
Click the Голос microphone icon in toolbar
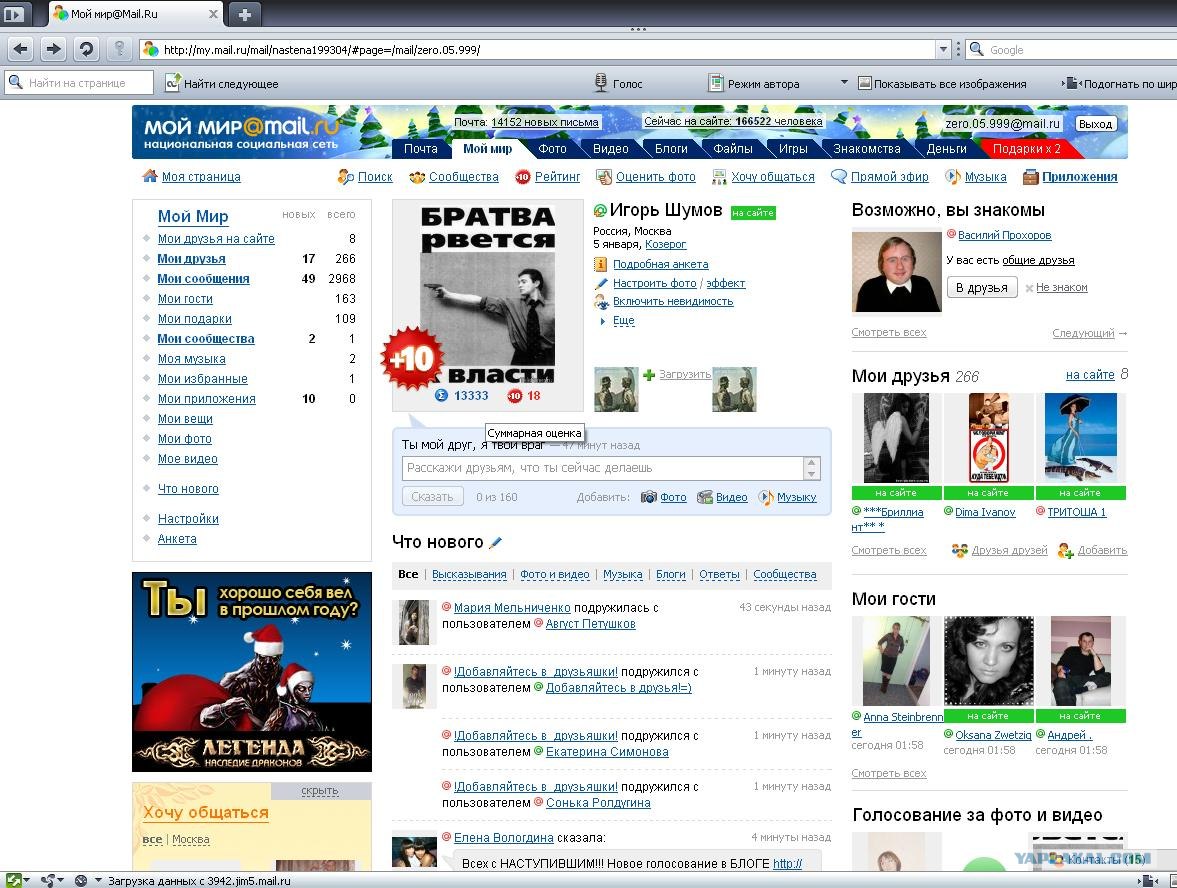tap(601, 83)
